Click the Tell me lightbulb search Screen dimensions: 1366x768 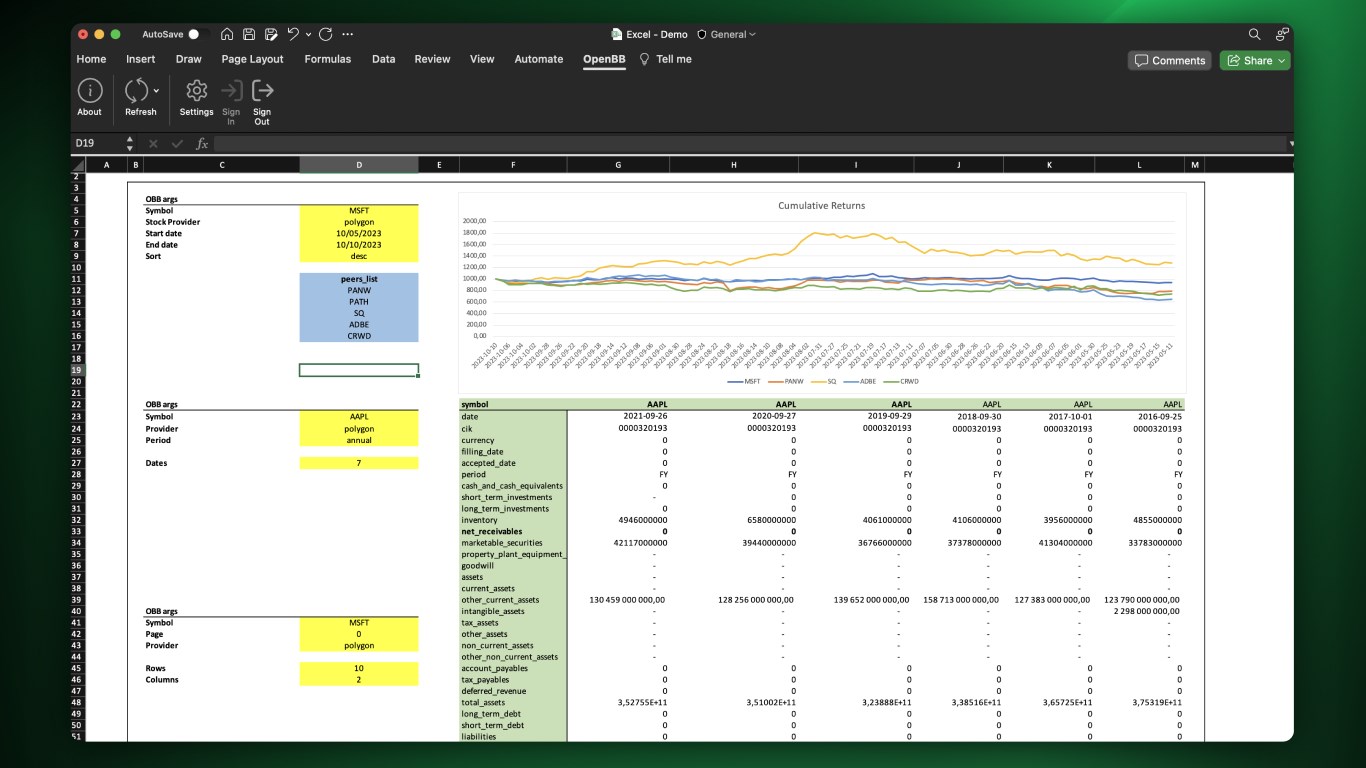[665, 59]
